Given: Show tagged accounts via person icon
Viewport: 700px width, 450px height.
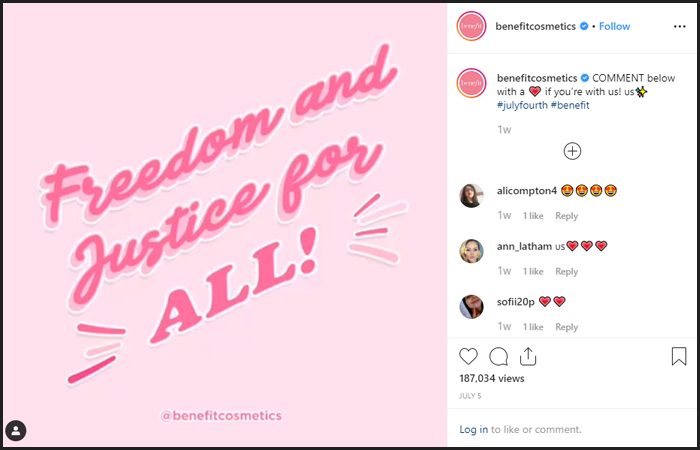Looking at the screenshot, I should tap(16, 431).
